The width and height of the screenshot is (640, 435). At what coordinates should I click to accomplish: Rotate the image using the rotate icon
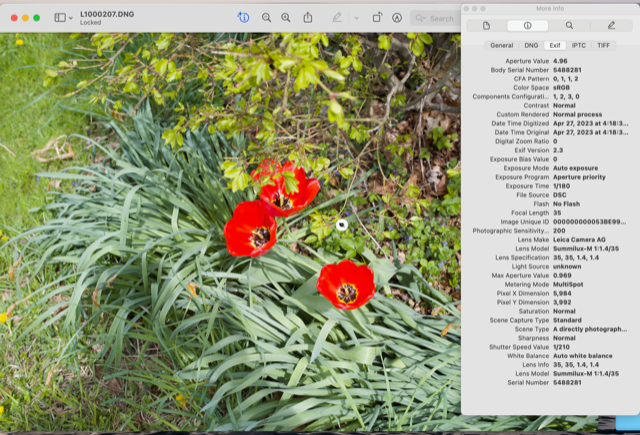point(377,17)
